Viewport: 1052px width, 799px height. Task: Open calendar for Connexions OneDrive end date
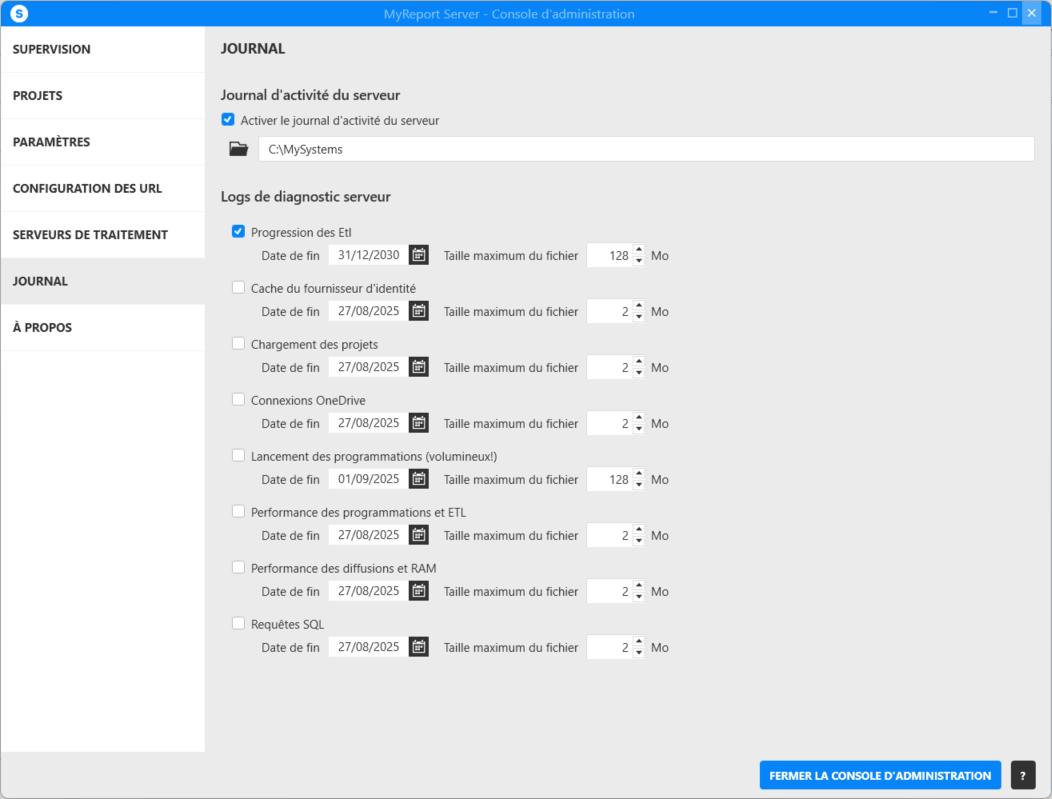point(419,423)
